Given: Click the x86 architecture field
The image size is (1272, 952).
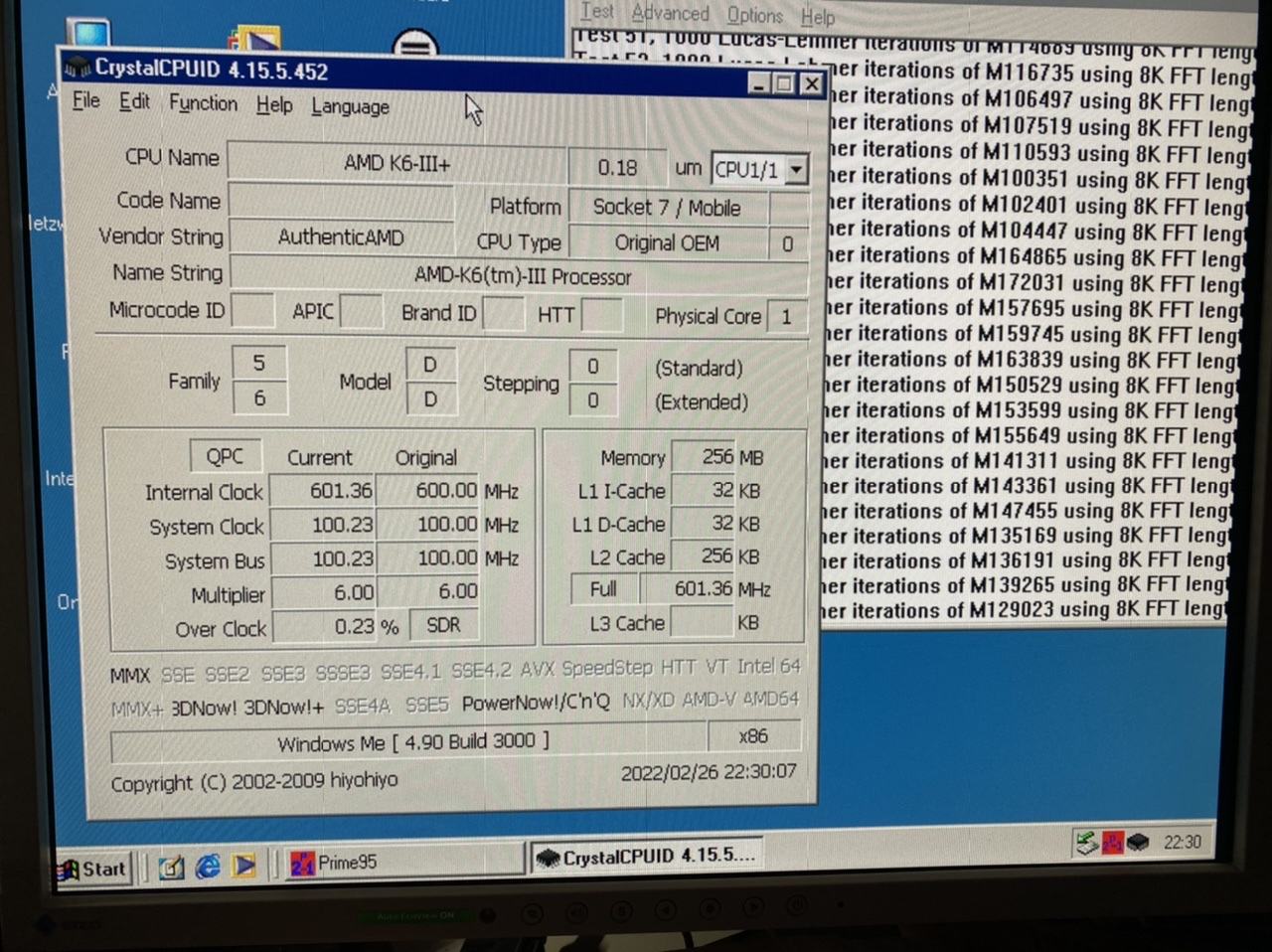Looking at the screenshot, I should click(x=753, y=735).
